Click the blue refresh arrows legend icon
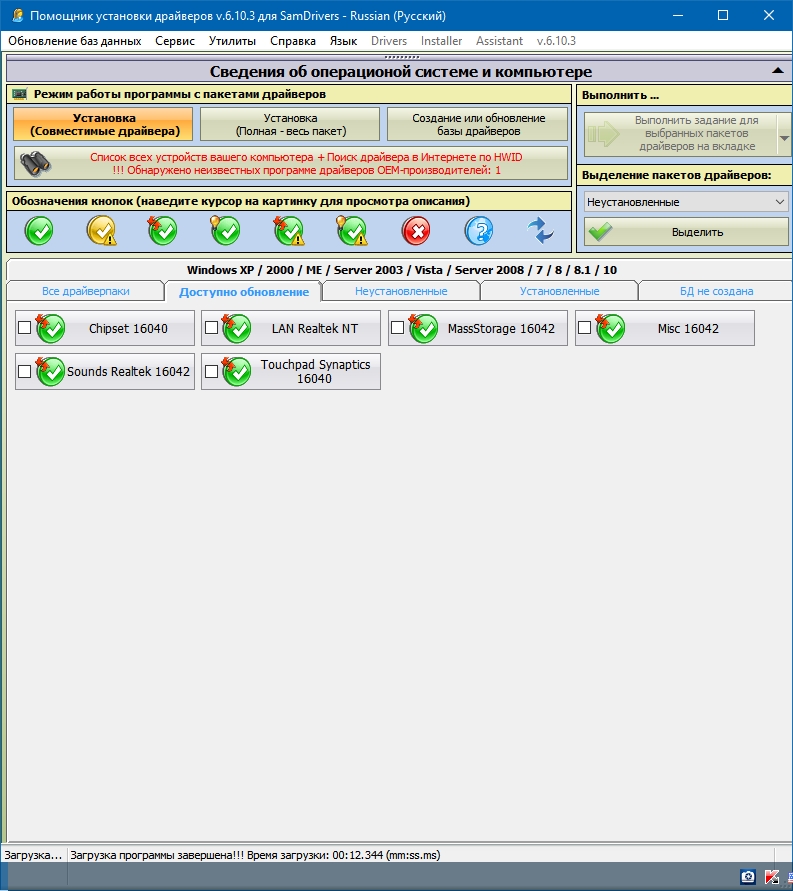The width and height of the screenshot is (793, 891). pyautogui.click(x=541, y=231)
